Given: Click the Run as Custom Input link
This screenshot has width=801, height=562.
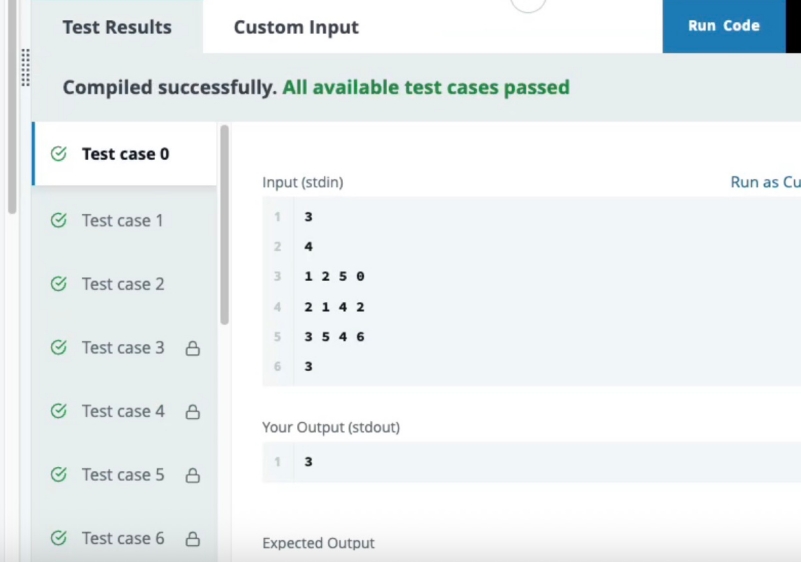Looking at the screenshot, I should coord(765,182).
